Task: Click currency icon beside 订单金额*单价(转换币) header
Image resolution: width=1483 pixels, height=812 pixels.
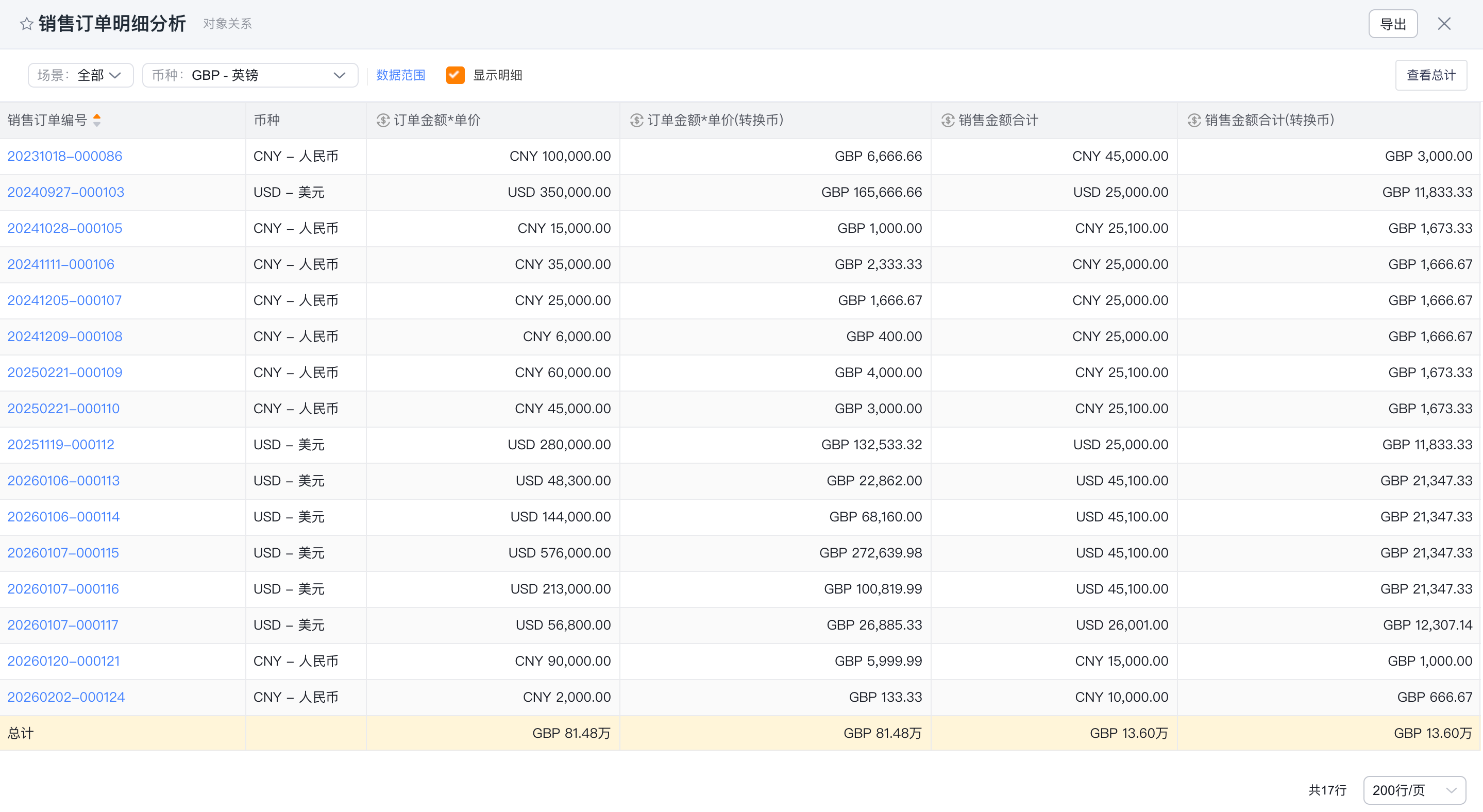Action: pyautogui.click(x=636, y=120)
